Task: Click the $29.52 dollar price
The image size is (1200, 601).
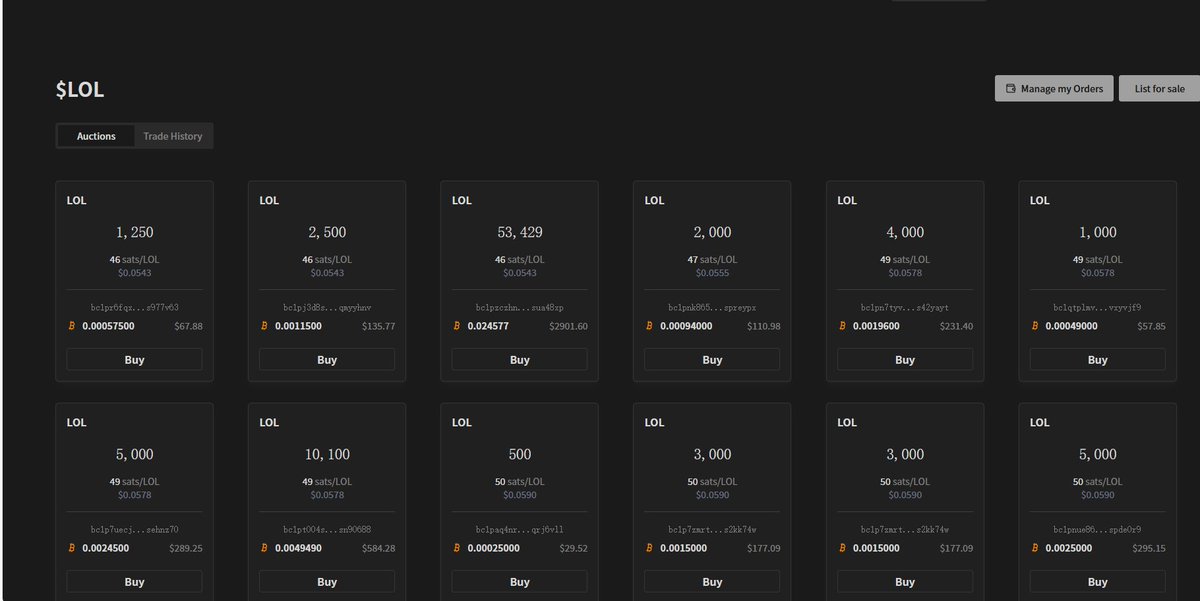Action: click(574, 548)
